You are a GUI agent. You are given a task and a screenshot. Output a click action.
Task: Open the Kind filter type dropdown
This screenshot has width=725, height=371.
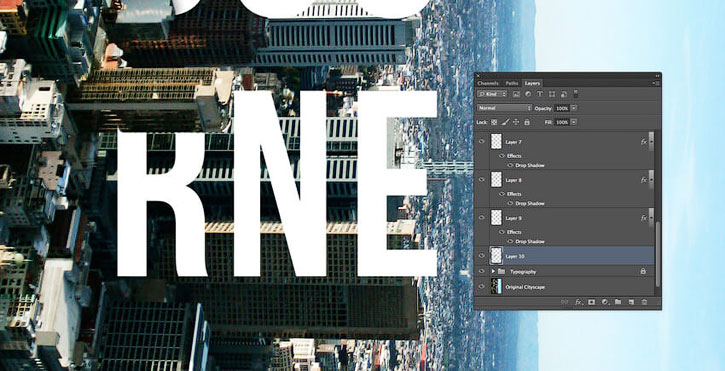(492, 94)
